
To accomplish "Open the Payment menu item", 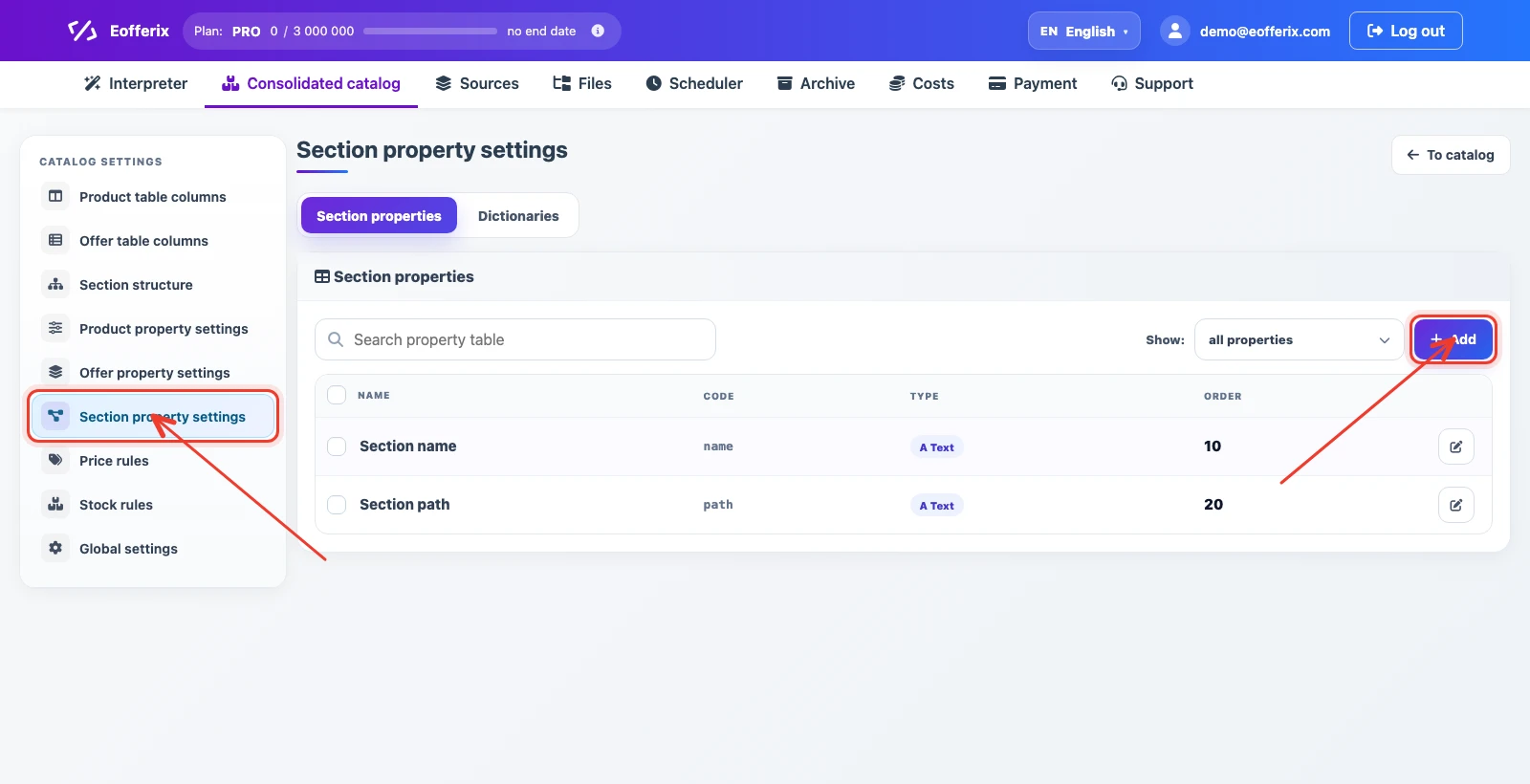I will tap(1033, 83).
